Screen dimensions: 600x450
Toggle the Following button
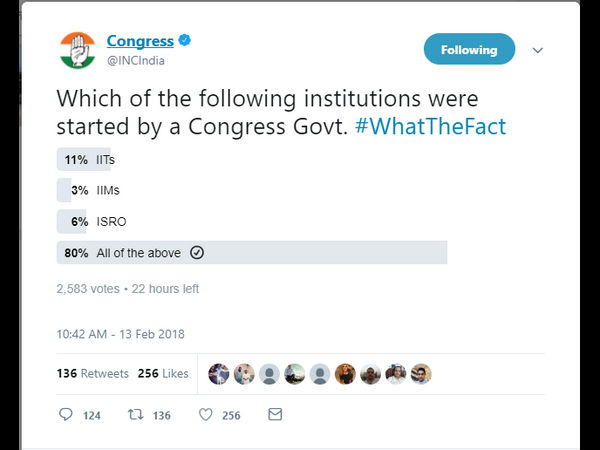469,50
